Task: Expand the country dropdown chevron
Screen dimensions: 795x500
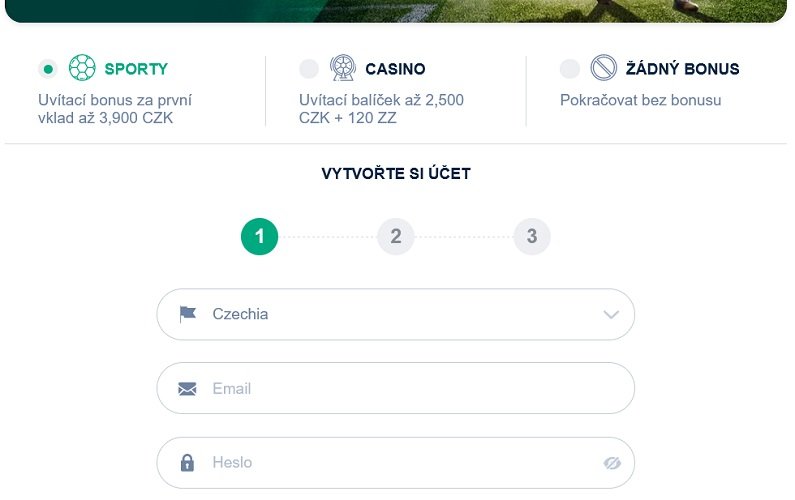Action: [x=612, y=315]
